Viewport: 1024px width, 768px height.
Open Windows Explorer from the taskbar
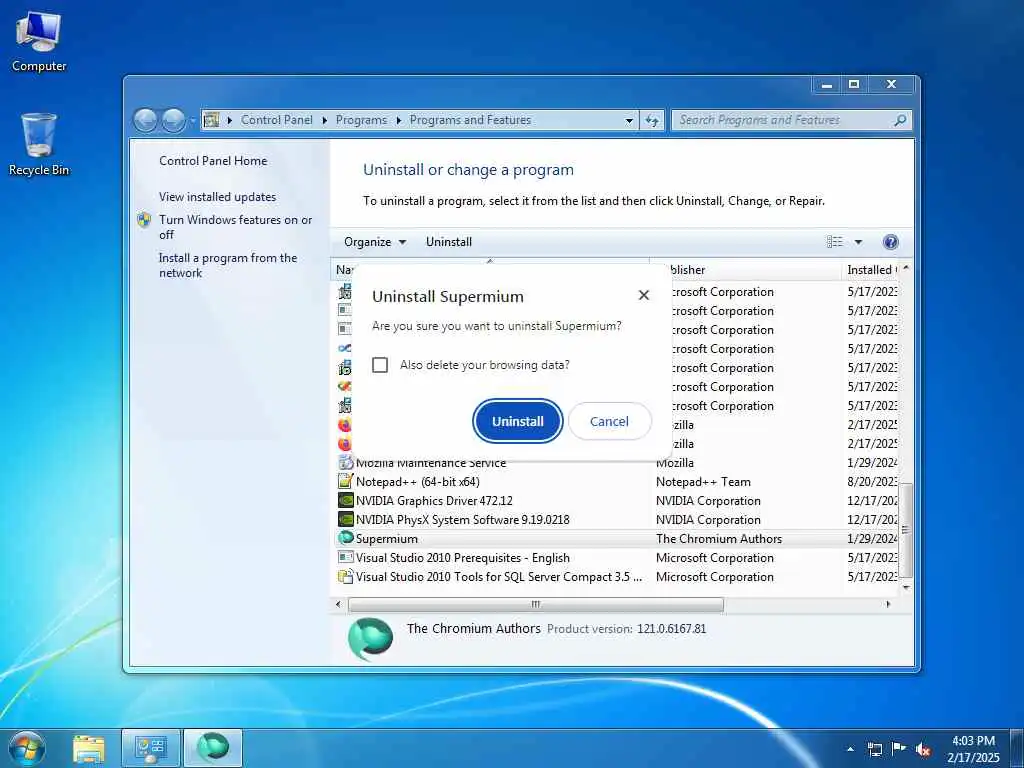[x=89, y=749]
